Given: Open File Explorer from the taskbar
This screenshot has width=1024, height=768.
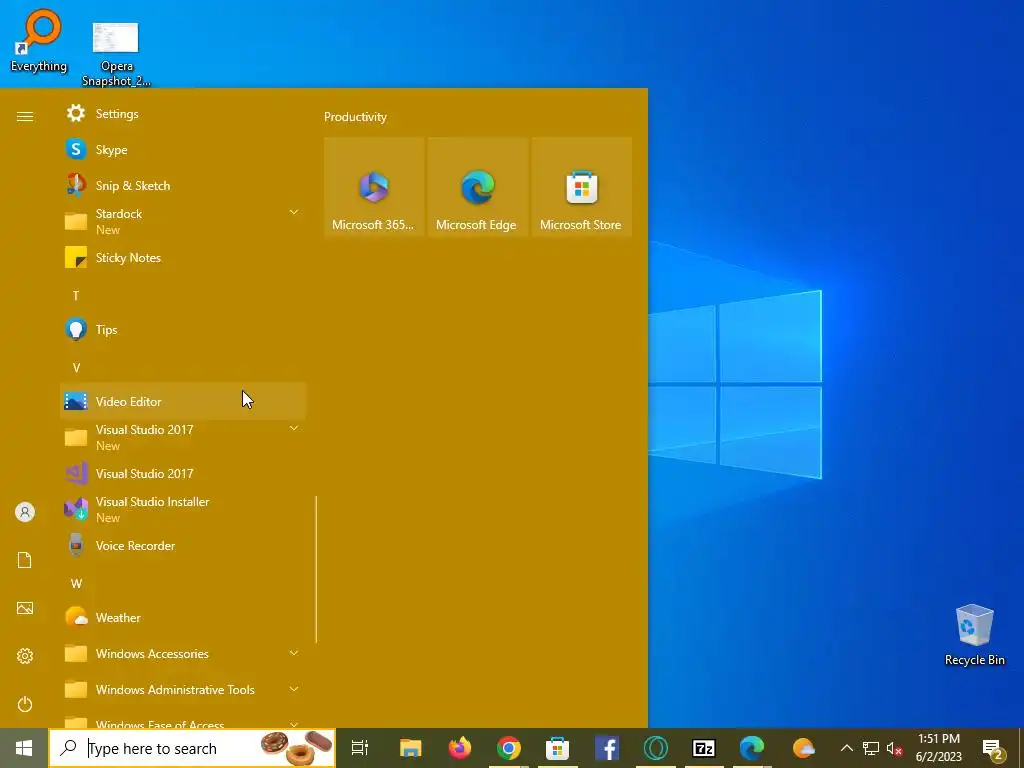Looking at the screenshot, I should [x=411, y=748].
